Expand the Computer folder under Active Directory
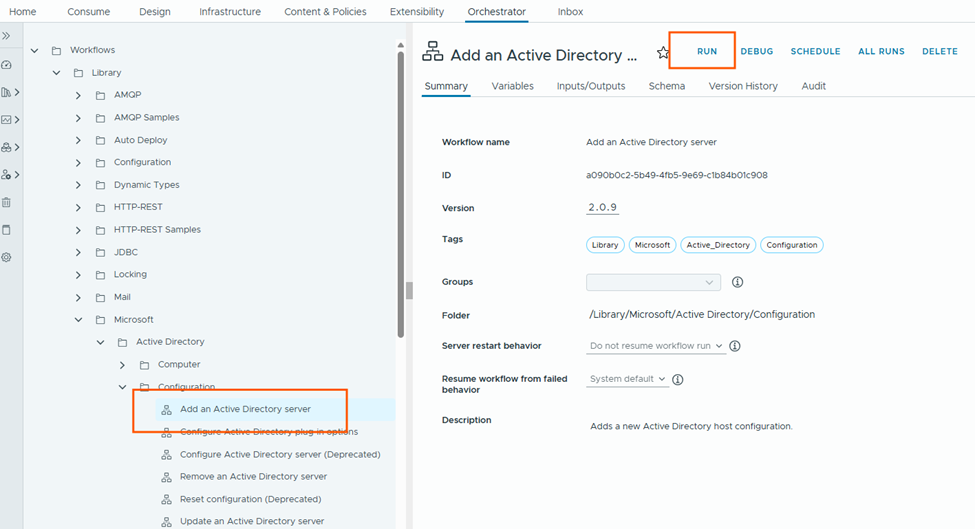 (122, 365)
